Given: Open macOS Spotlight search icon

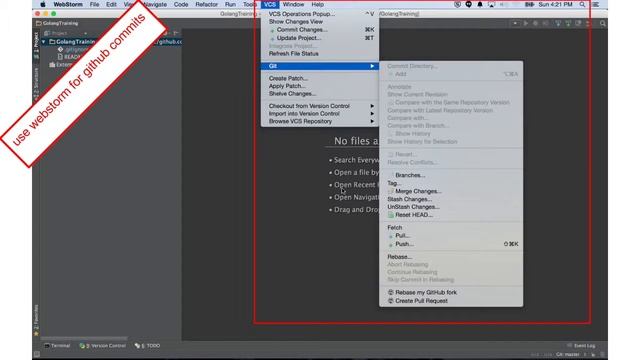Looking at the screenshot, I should pyautogui.click(x=582, y=4).
